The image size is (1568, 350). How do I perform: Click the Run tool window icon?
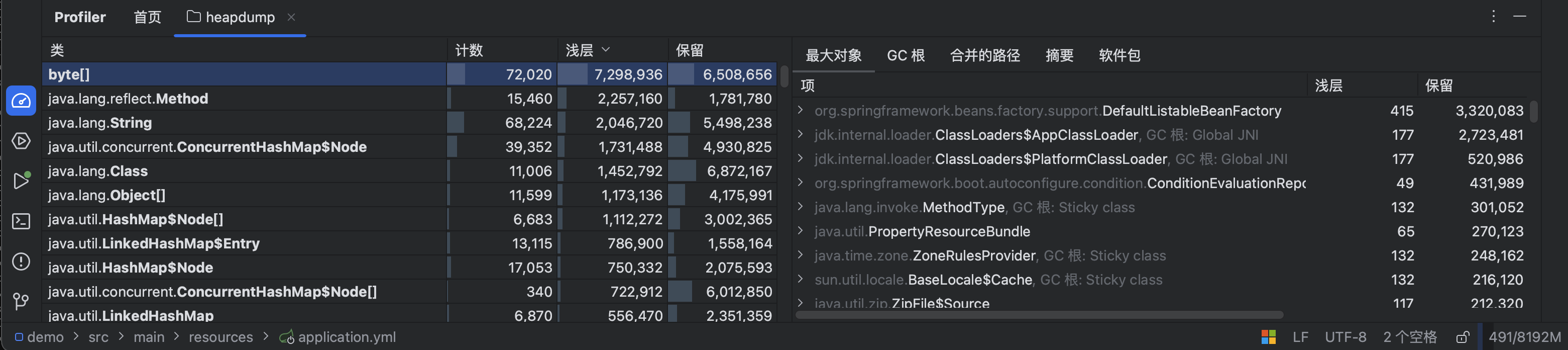[21, 181]
